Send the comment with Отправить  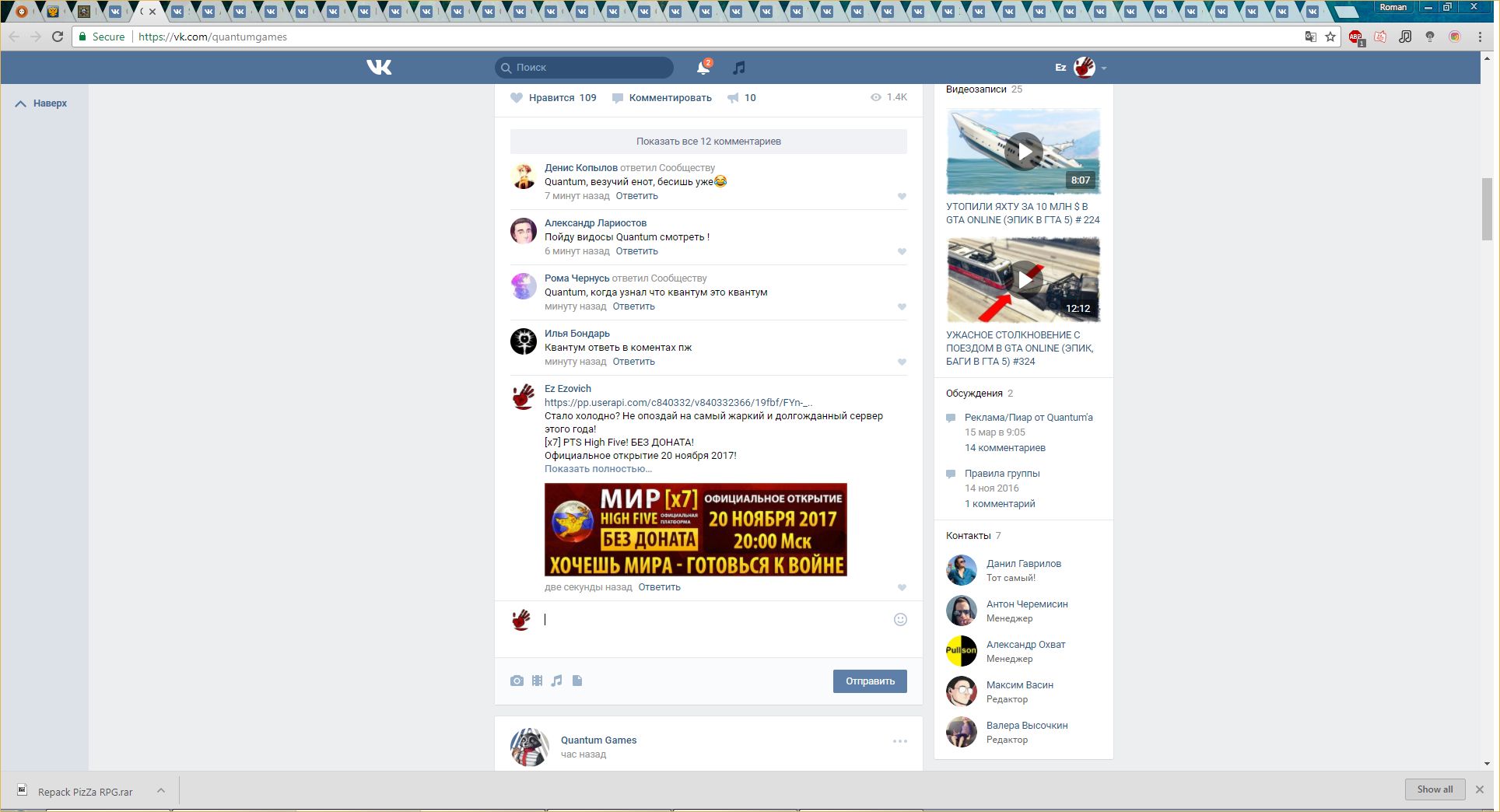pyautogui.click(x=870, y=681)
